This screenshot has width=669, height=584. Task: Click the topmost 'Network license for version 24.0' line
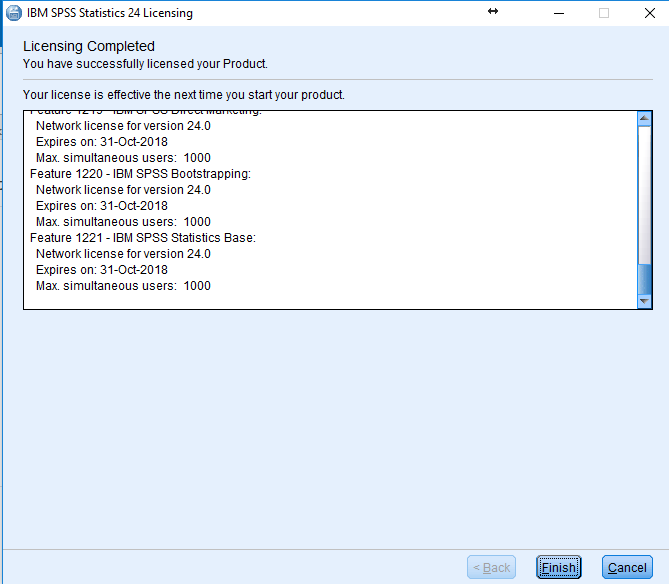coord(123,125)
